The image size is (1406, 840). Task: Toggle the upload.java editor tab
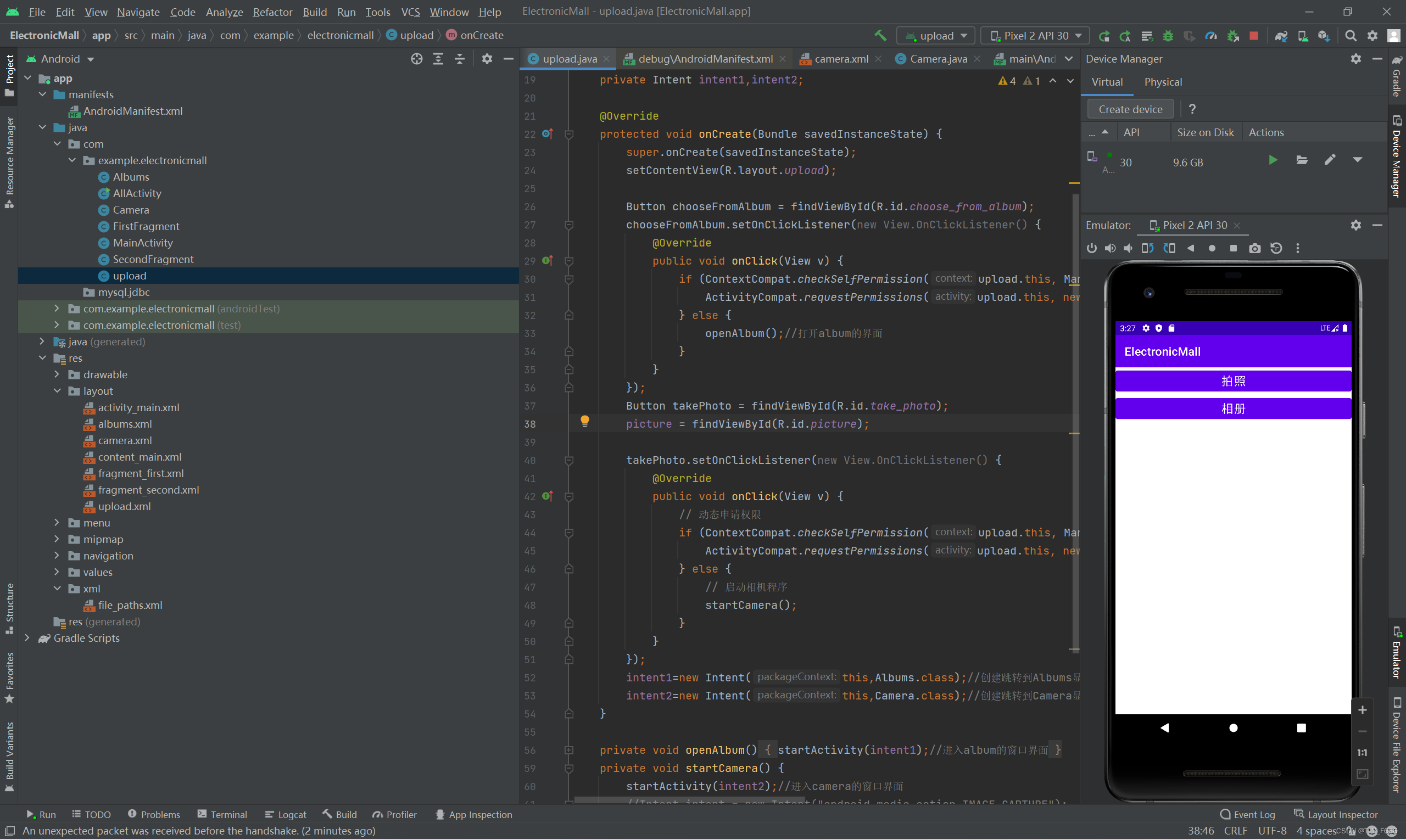566,58
